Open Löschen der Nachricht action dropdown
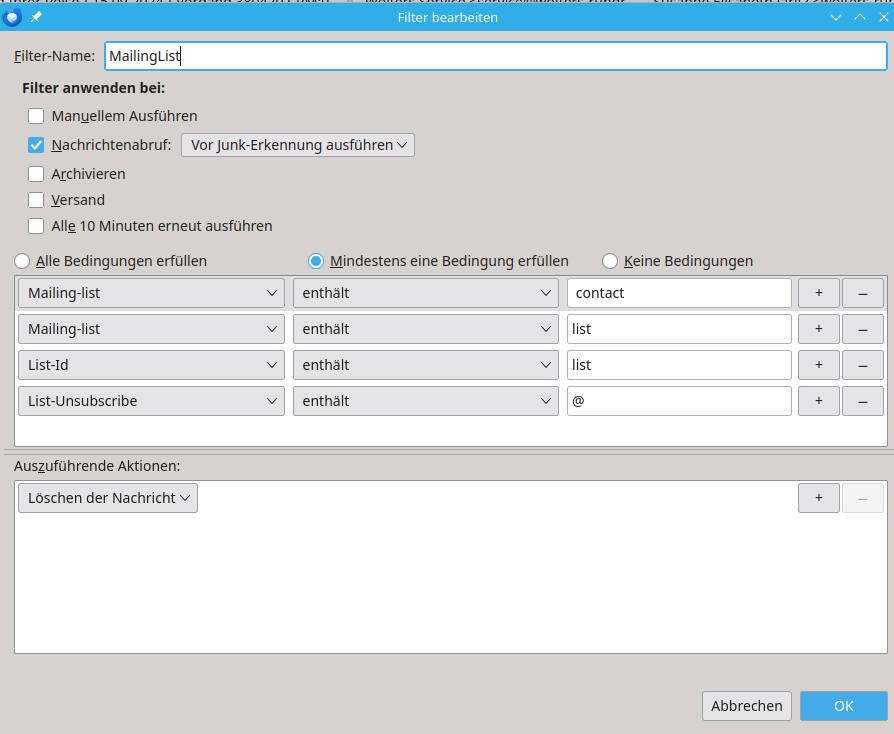Viewport: 894px width, 734px height. click(108, 498)
